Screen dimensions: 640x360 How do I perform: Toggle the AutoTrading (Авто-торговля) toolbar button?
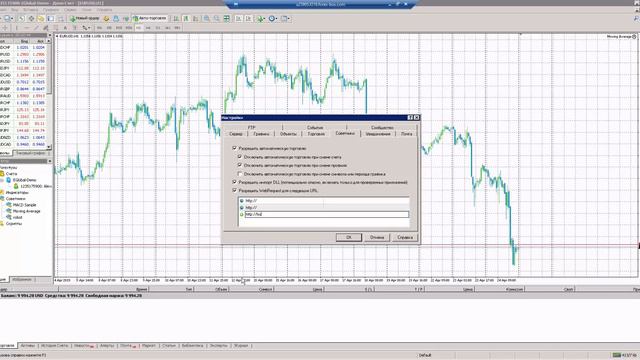[x=150, y=18]
